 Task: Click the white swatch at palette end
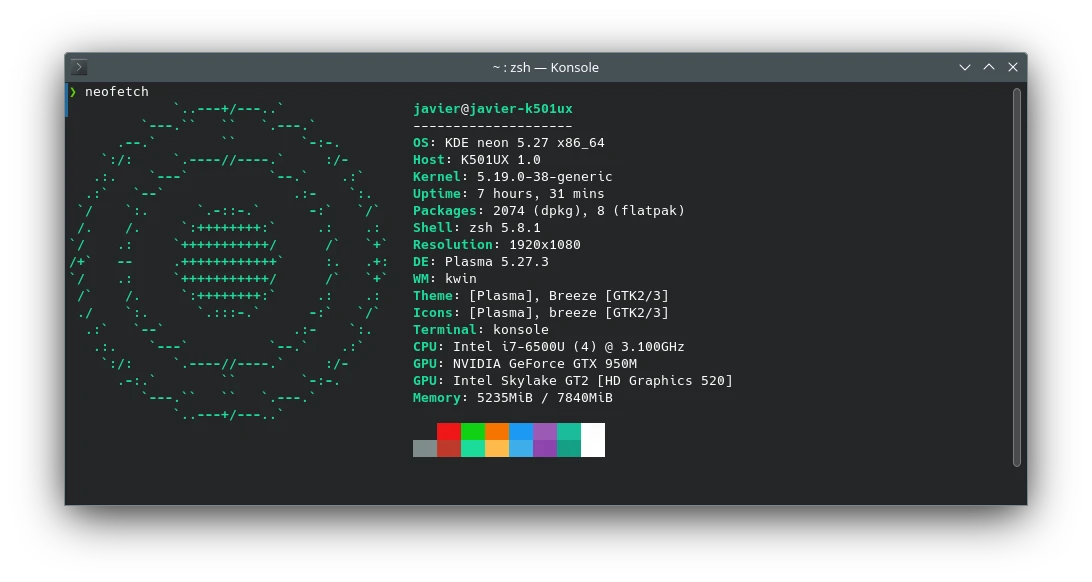pyautogui.click(x=593, y=440)
